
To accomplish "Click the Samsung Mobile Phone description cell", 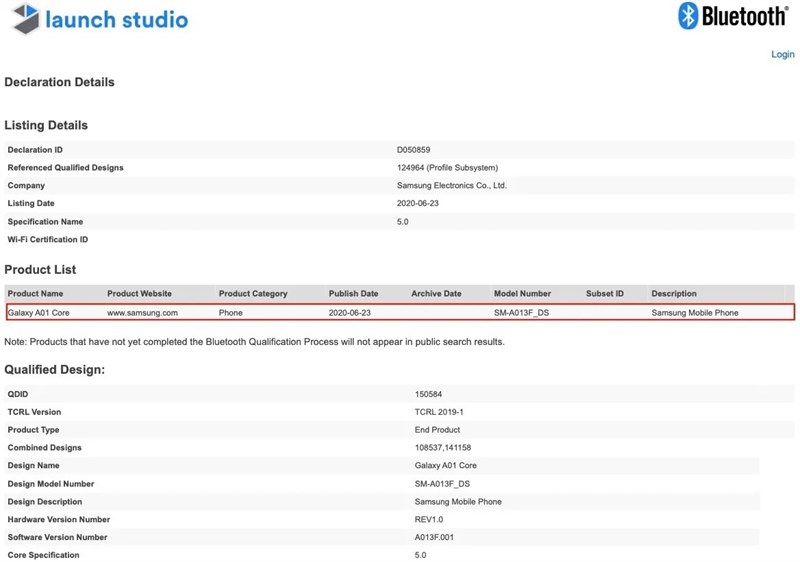I will click(695, 313).
